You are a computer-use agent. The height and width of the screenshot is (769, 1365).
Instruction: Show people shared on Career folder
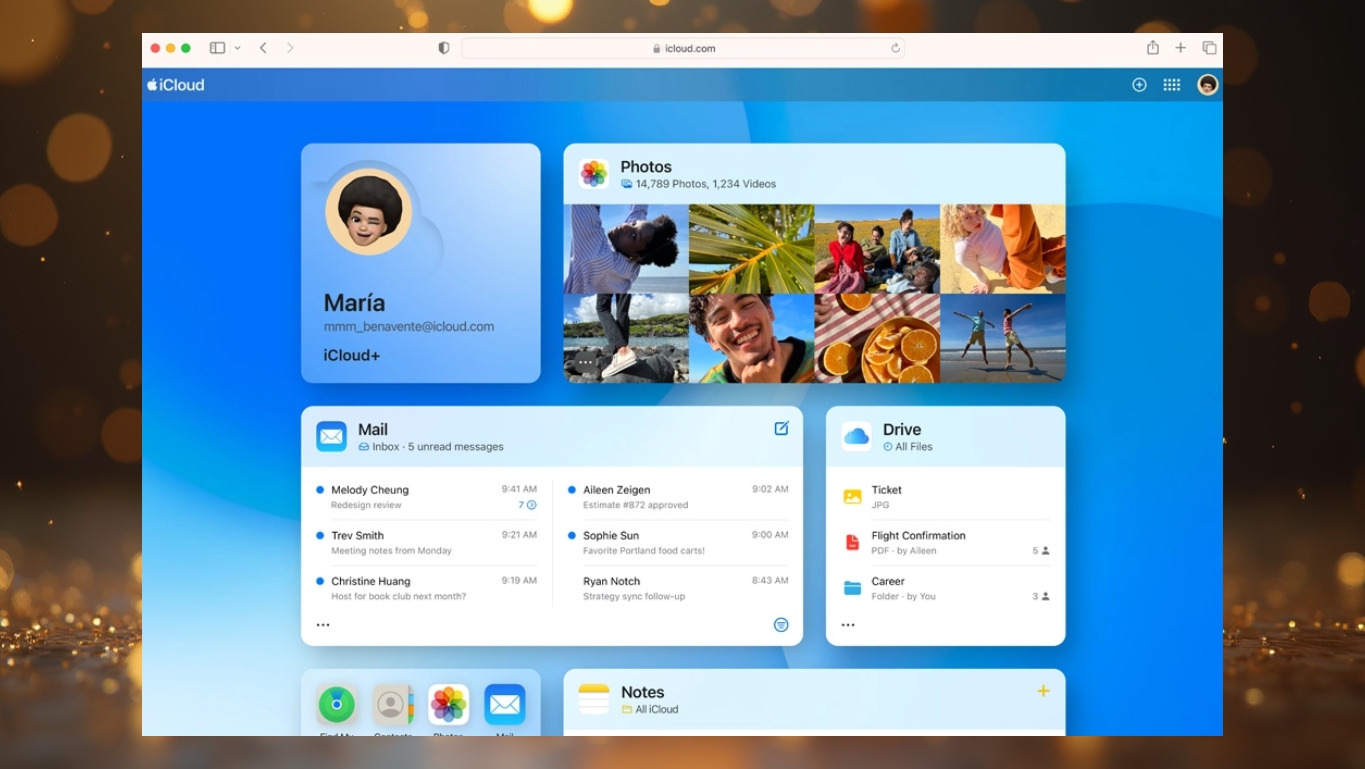pyautogui.click(x=1041, y=596)
